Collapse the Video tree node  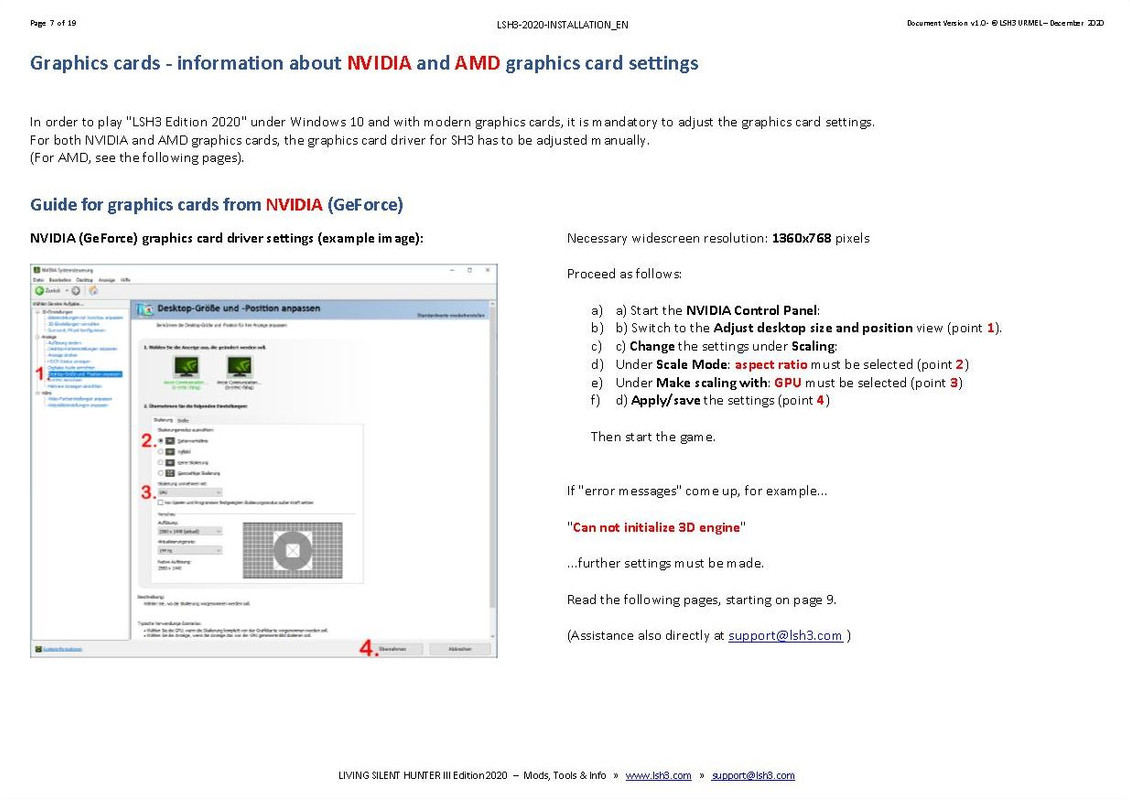point(37,393)
